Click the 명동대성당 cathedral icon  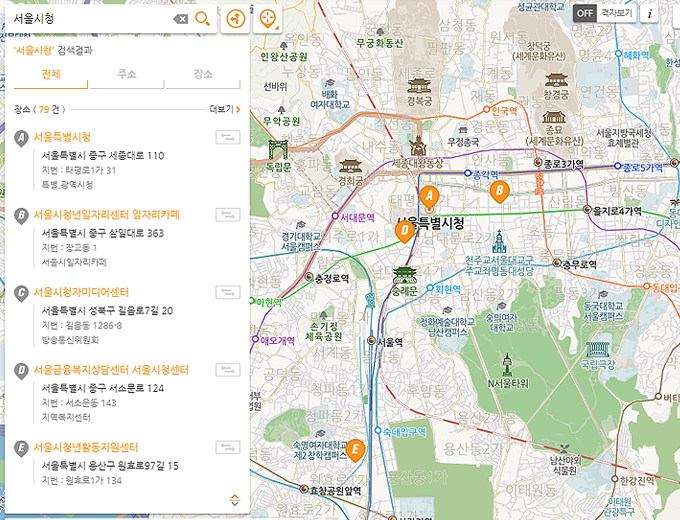(500, 242)
